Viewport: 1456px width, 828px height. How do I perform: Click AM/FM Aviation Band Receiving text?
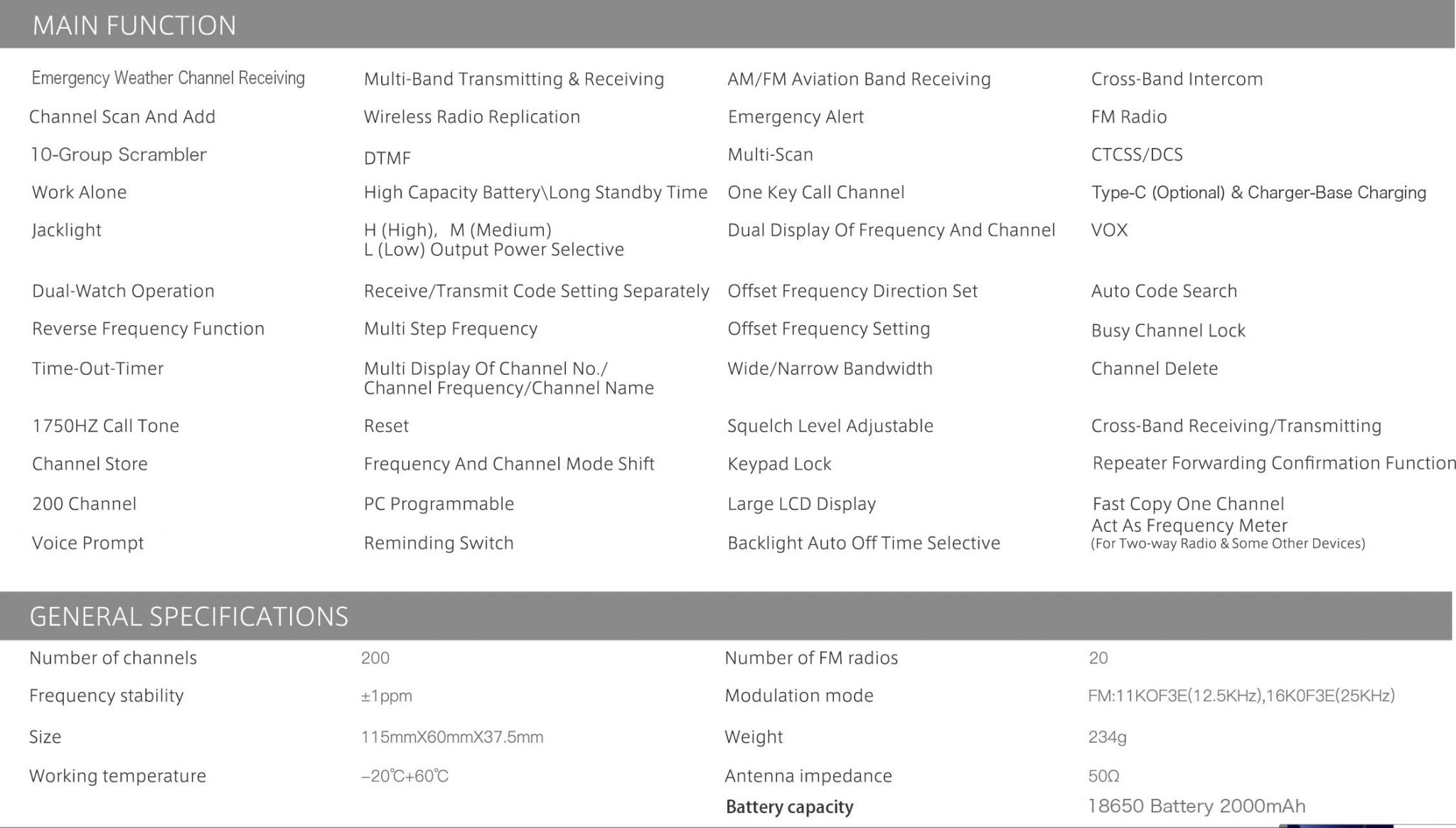point(858,79)
